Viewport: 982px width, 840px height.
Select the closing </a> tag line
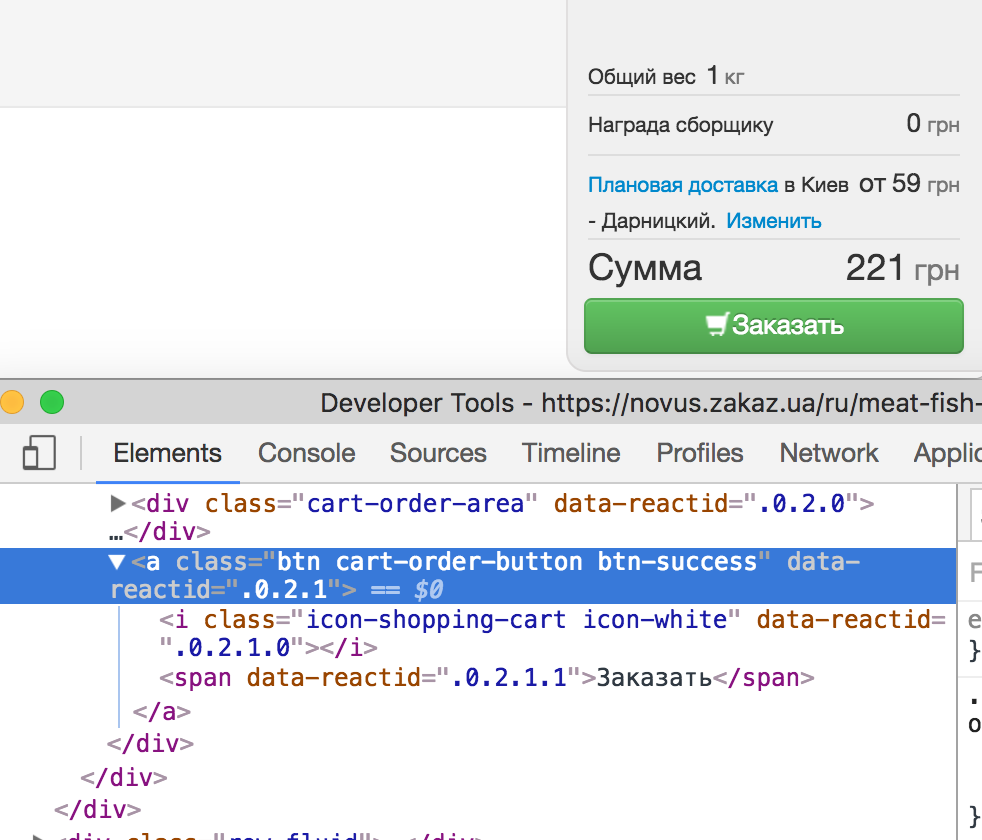[x=161, y=712]
